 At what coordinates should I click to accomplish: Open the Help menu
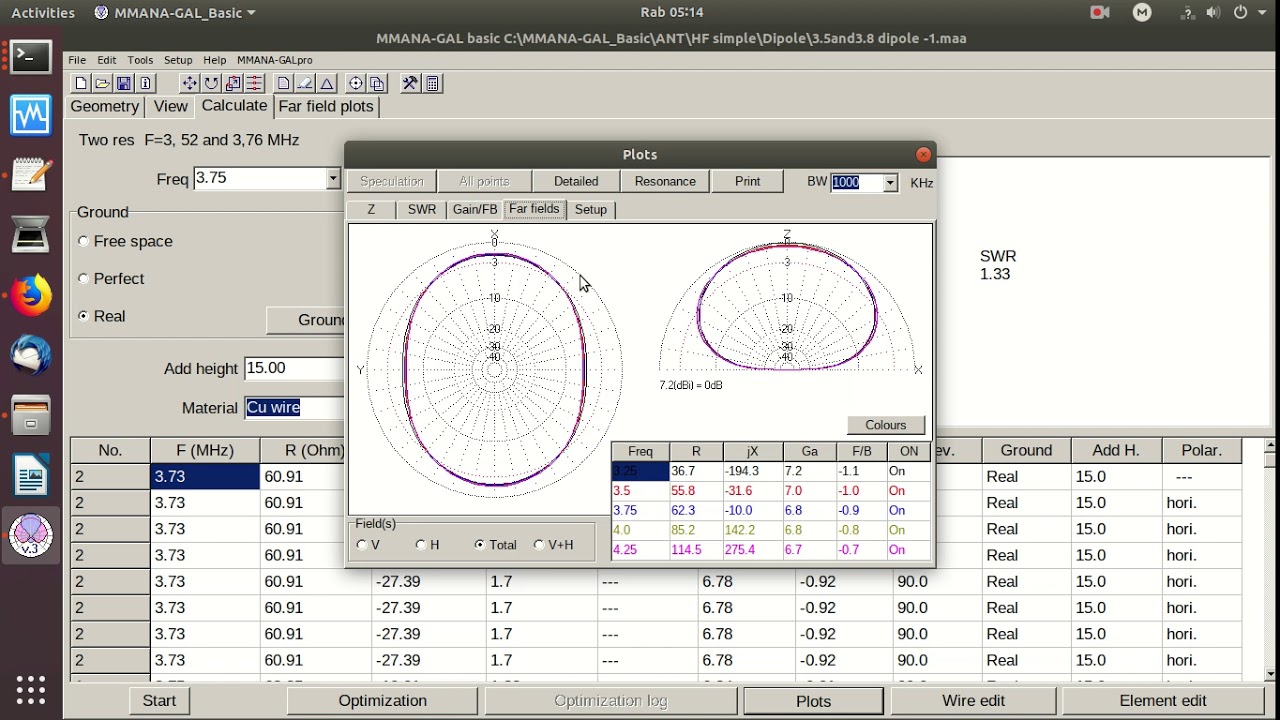215,60
